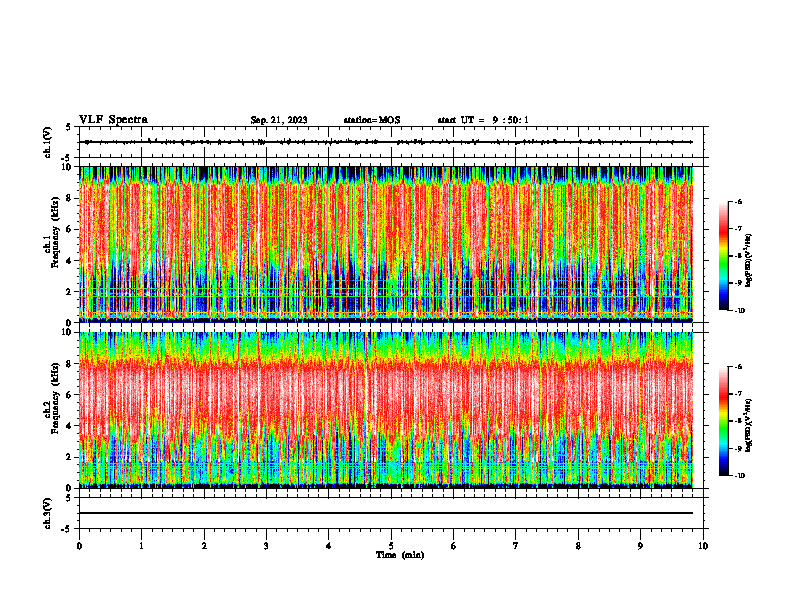Click the time axis tick label "2"

pos(204,546)
